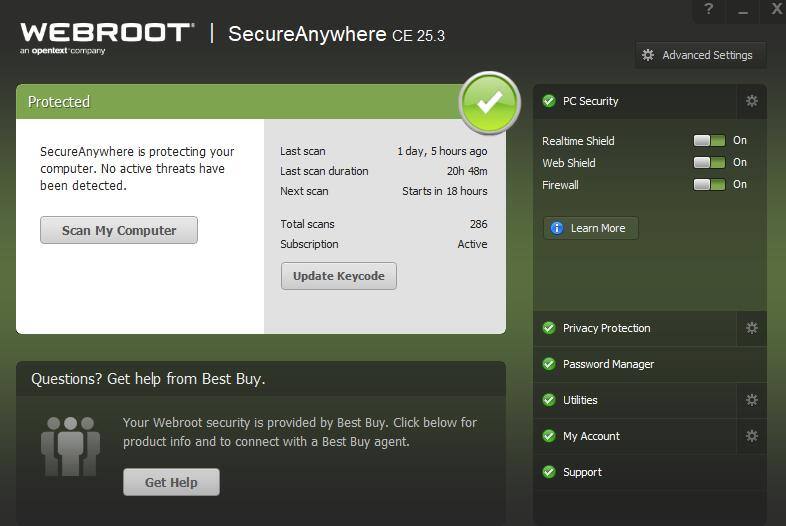This screenshot has width=786, height=526.
Task: Open the Support section
Action: click(582, 472)
